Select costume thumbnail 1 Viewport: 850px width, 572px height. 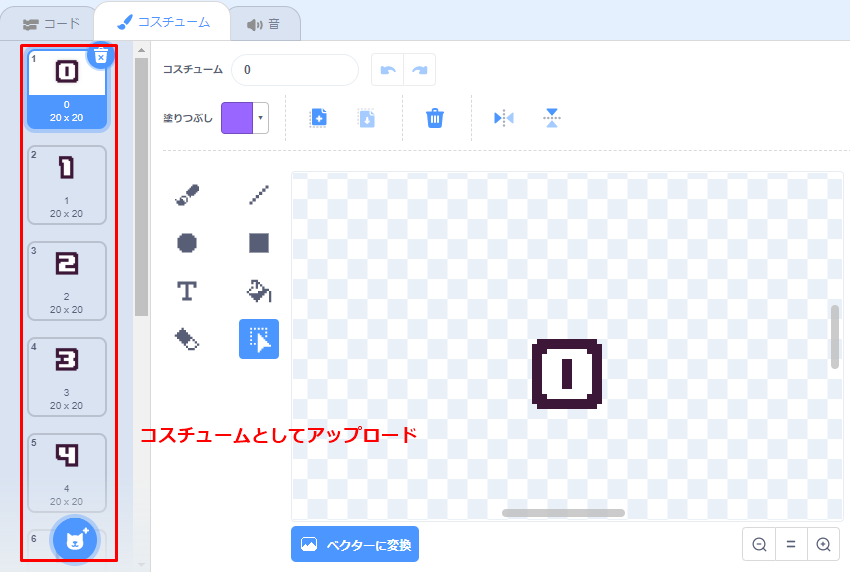coord(67,185)
